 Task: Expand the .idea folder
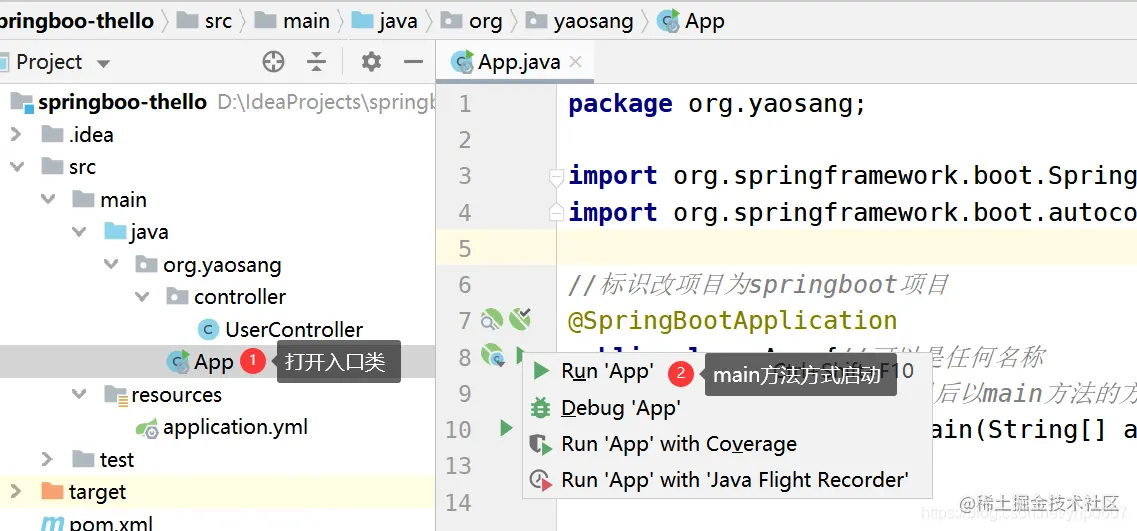coord(16,134)
